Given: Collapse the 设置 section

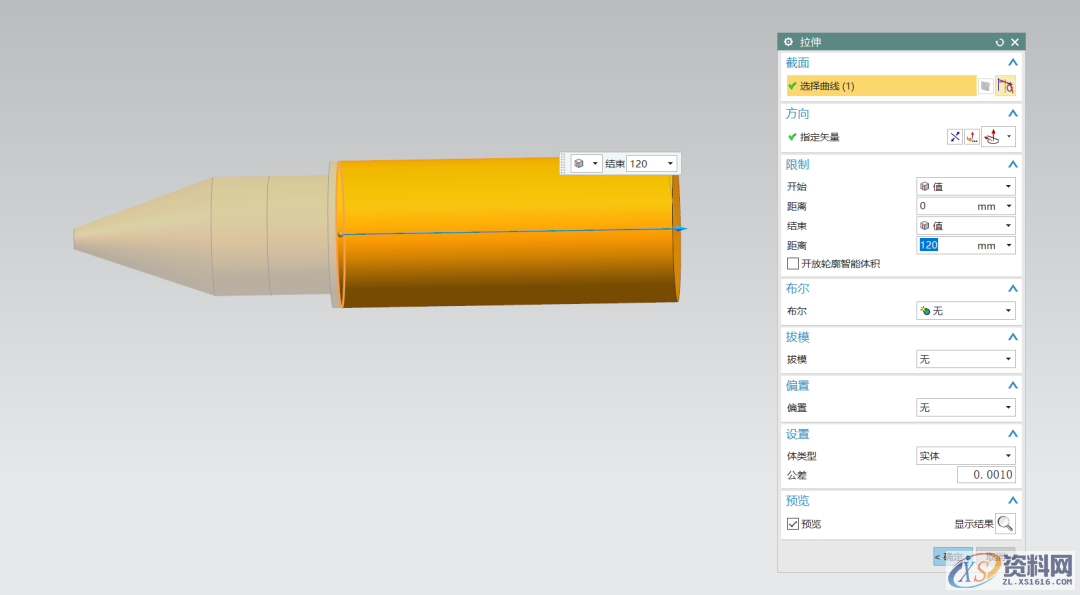Looking at the screenshot, I should click(x=1012, y=434).
